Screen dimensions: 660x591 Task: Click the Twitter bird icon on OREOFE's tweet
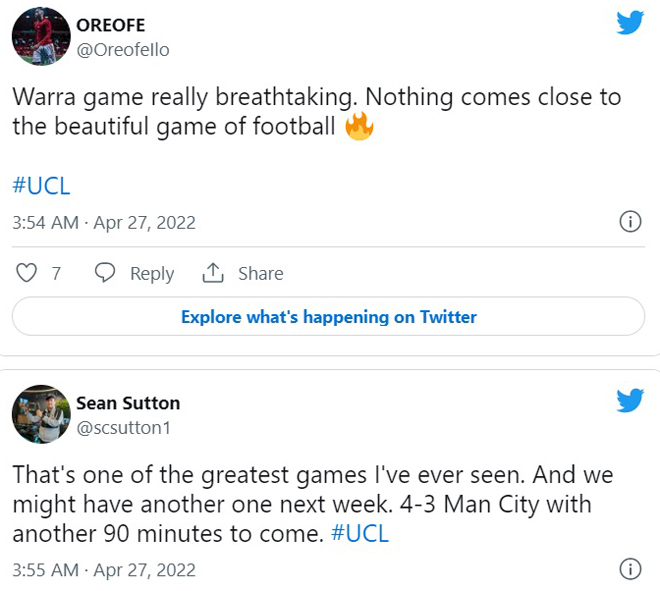click(630, 22)
